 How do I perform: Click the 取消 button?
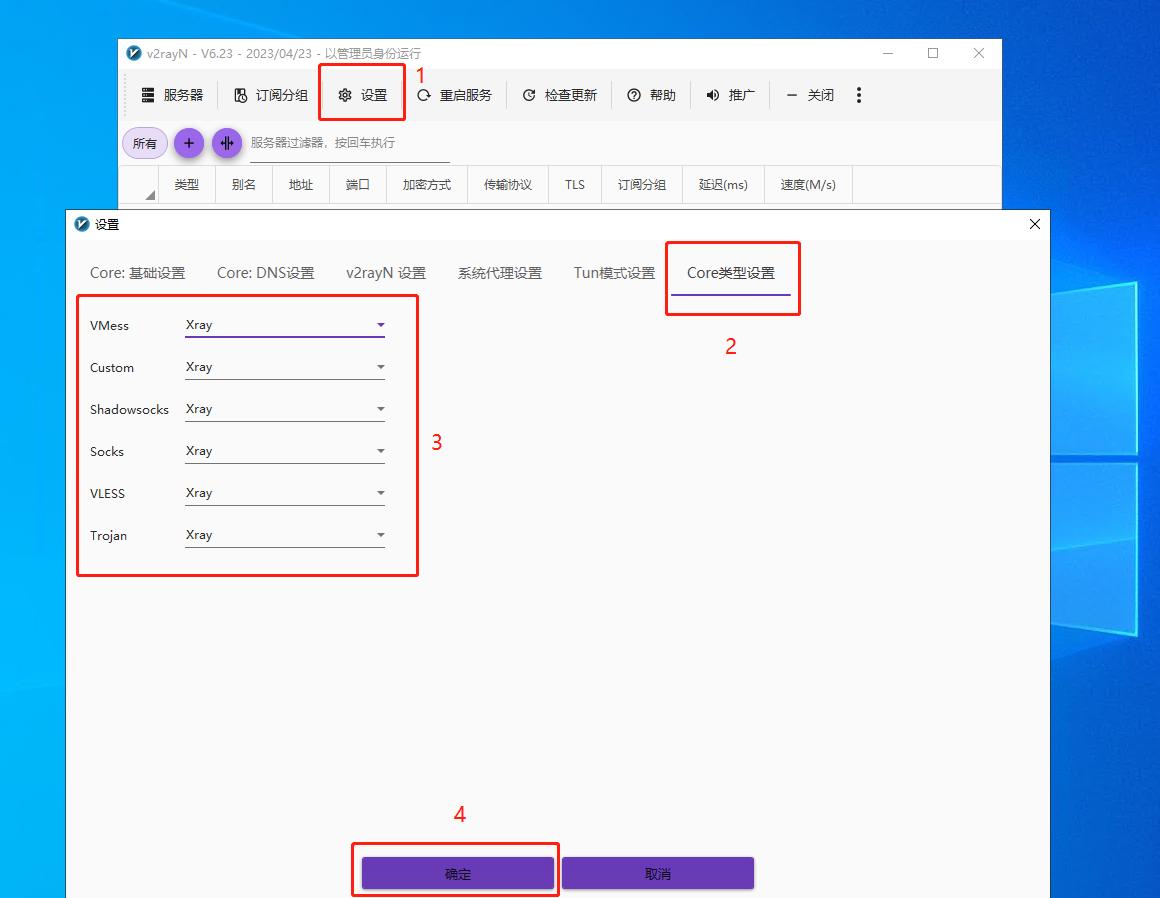click(658, 874)
